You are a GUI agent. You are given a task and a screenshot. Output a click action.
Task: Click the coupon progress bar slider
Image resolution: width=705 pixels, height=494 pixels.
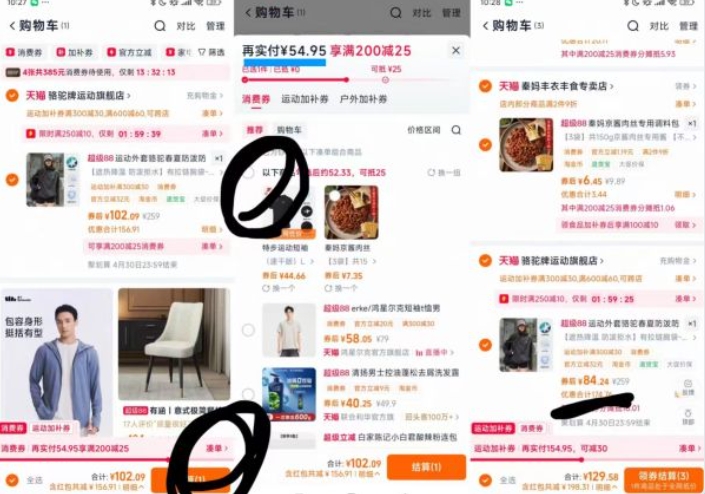[346, 80]
